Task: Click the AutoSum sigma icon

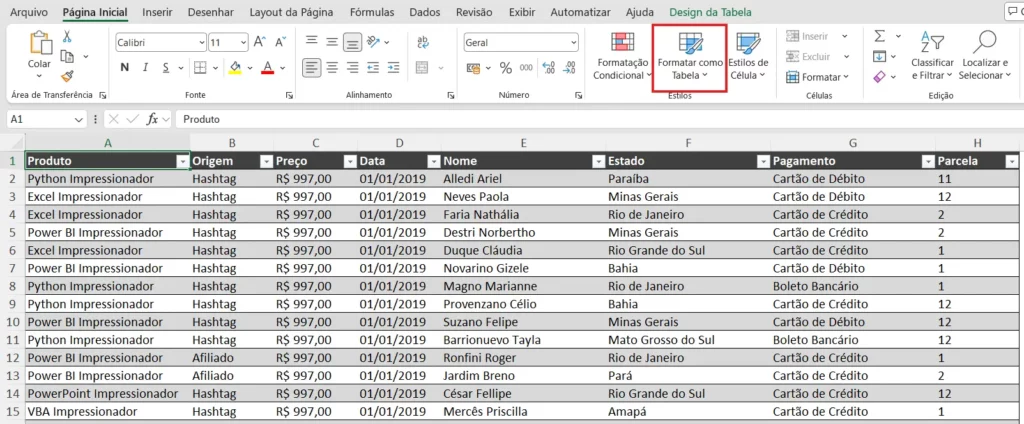Action: click(880, 37)
